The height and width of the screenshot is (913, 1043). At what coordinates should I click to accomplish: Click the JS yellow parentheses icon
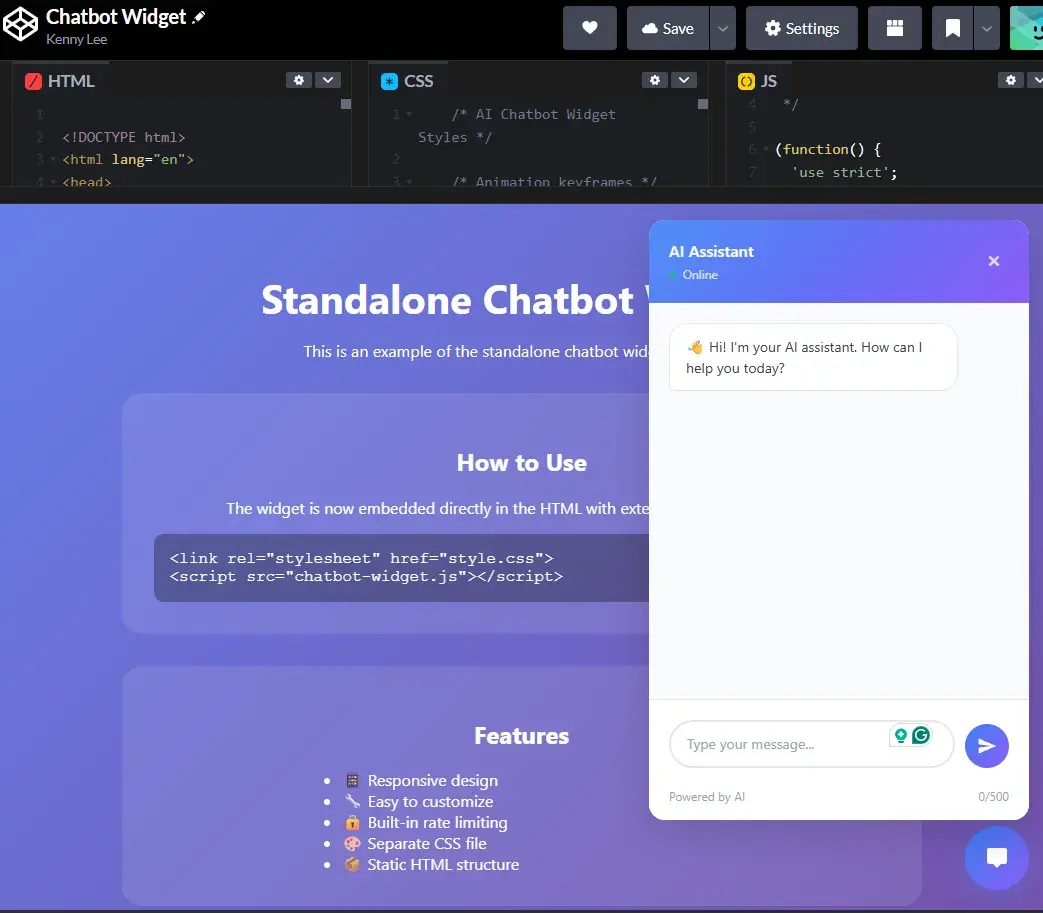[x=746, y=81]
